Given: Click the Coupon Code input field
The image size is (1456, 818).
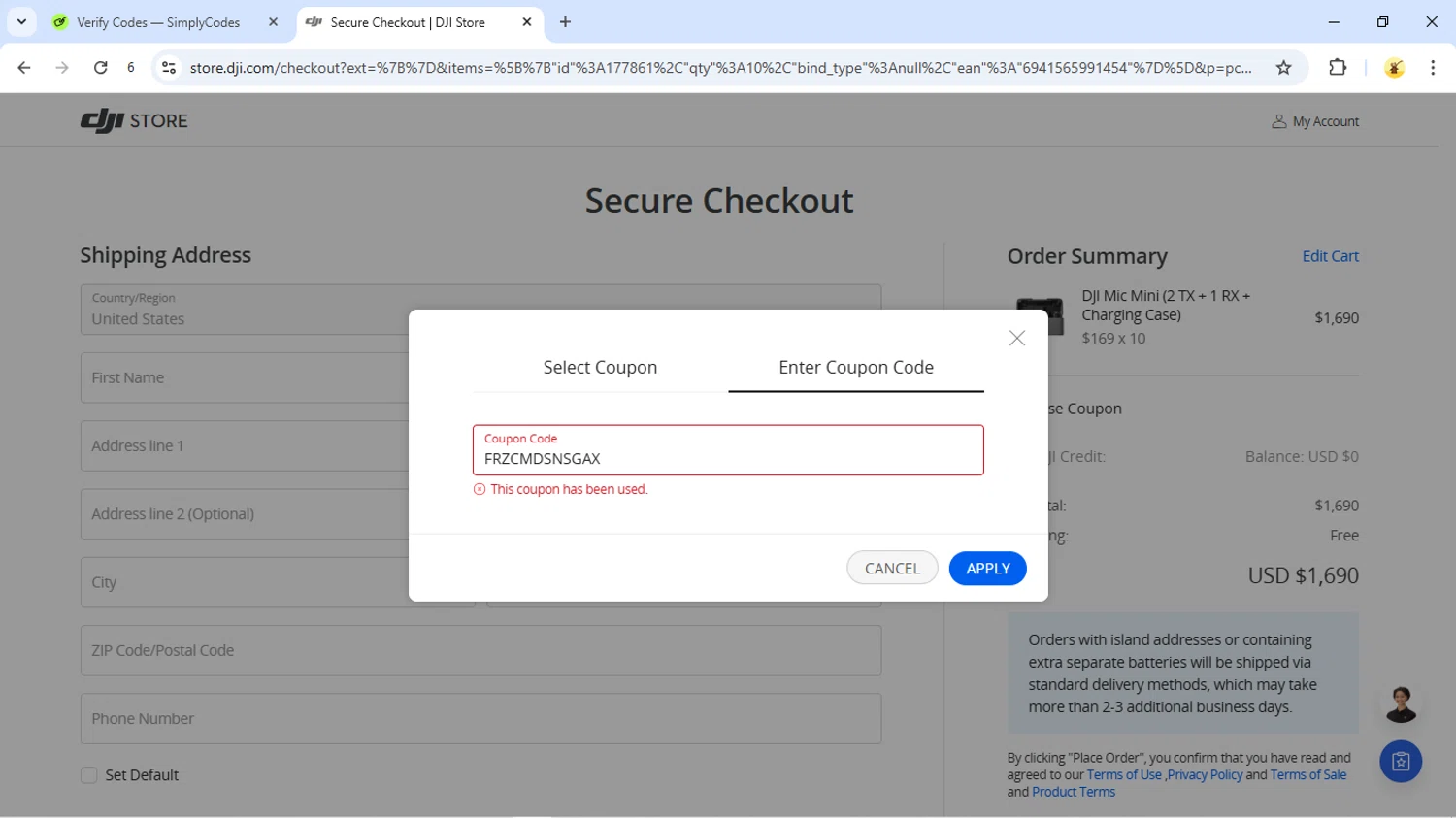Looking at the screenshot, I should 728,450.
